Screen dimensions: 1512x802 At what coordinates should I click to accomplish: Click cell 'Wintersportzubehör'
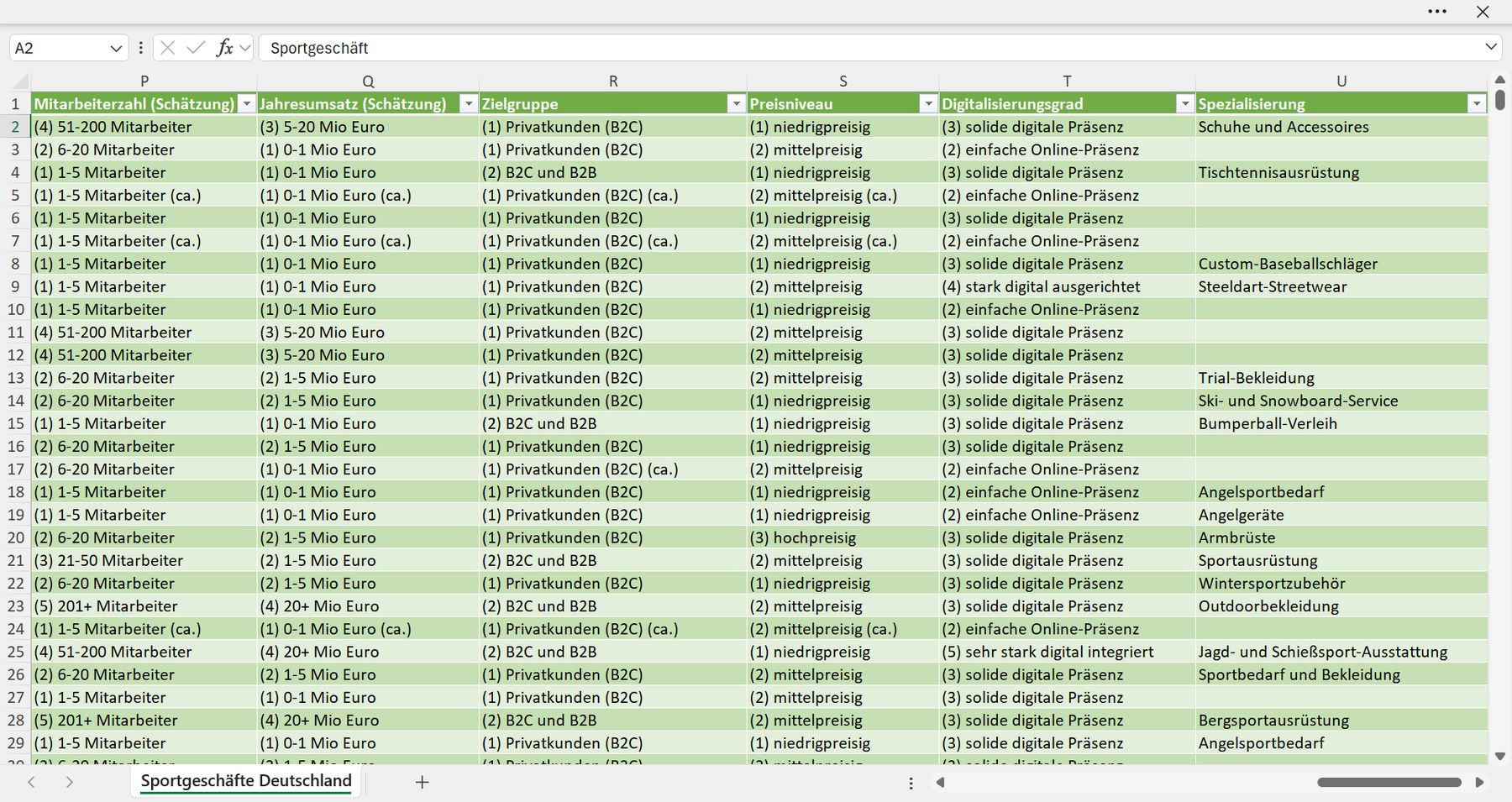(x=1341, y=583)
